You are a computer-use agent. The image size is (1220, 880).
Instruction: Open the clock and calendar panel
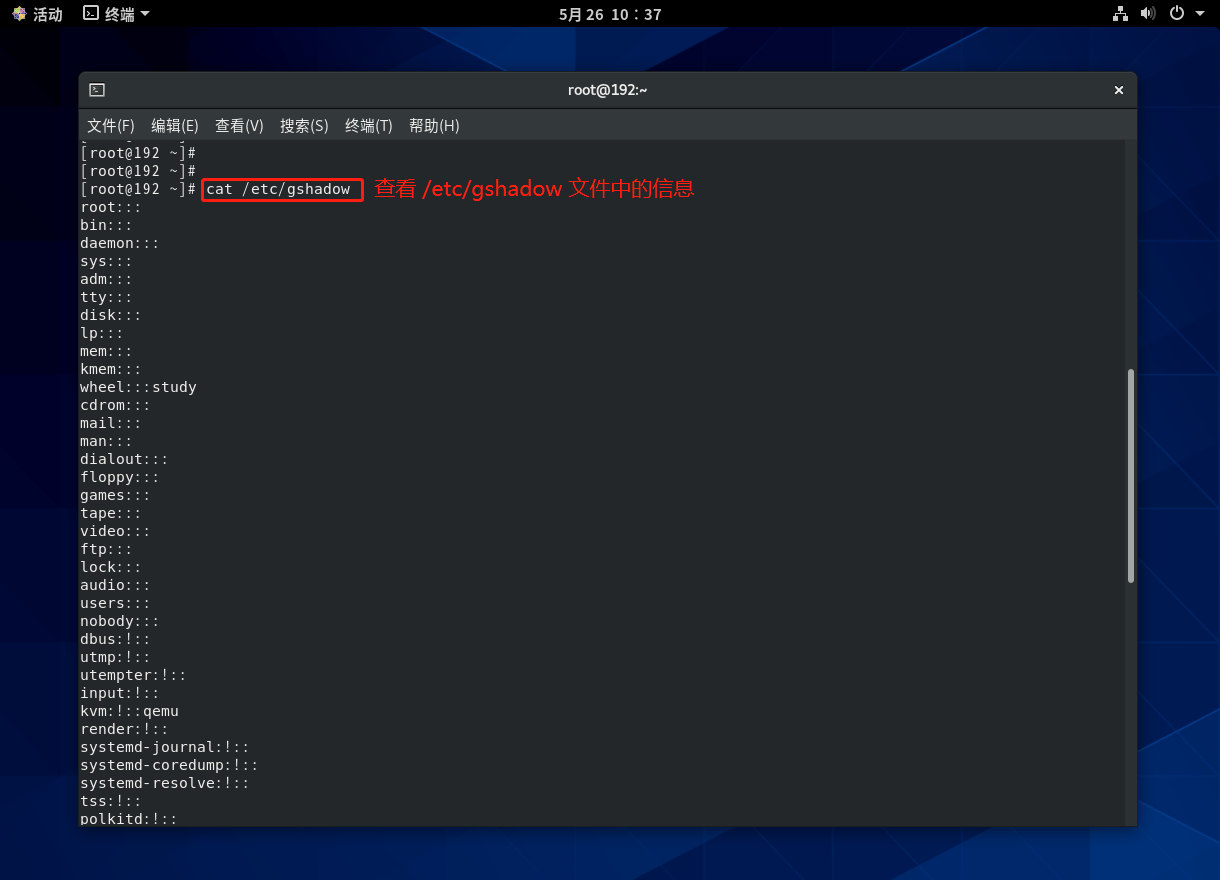pyautogui.click(x=610, y=14)
